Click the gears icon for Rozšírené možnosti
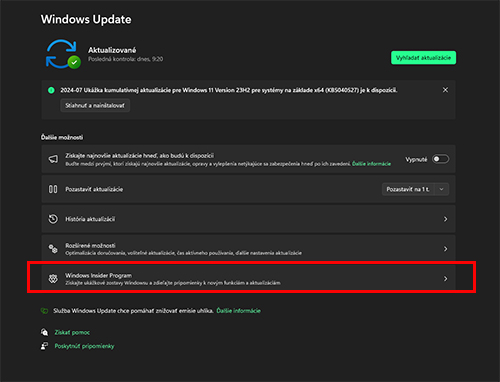The width and height of the screenshot is (500, 382). coord(53,249)
